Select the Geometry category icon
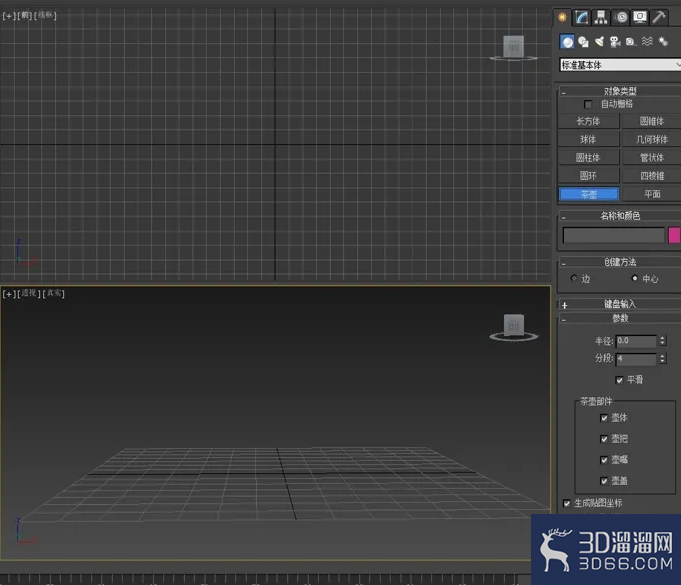The image size is (681, 585). coord(567,42)
